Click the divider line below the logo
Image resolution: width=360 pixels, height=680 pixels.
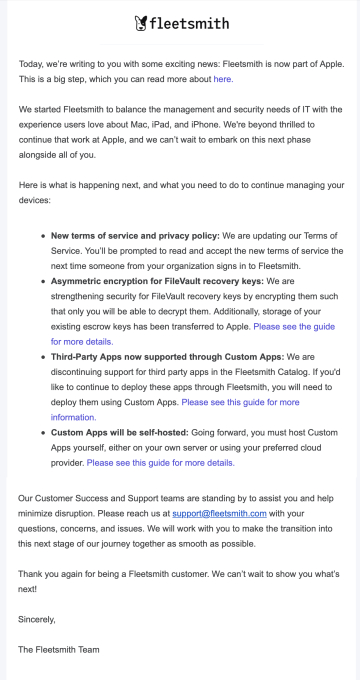tap(182, 44)
